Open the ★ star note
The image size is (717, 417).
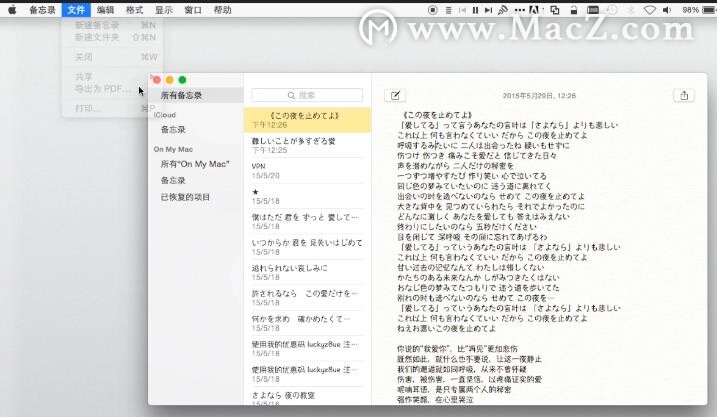307,196
